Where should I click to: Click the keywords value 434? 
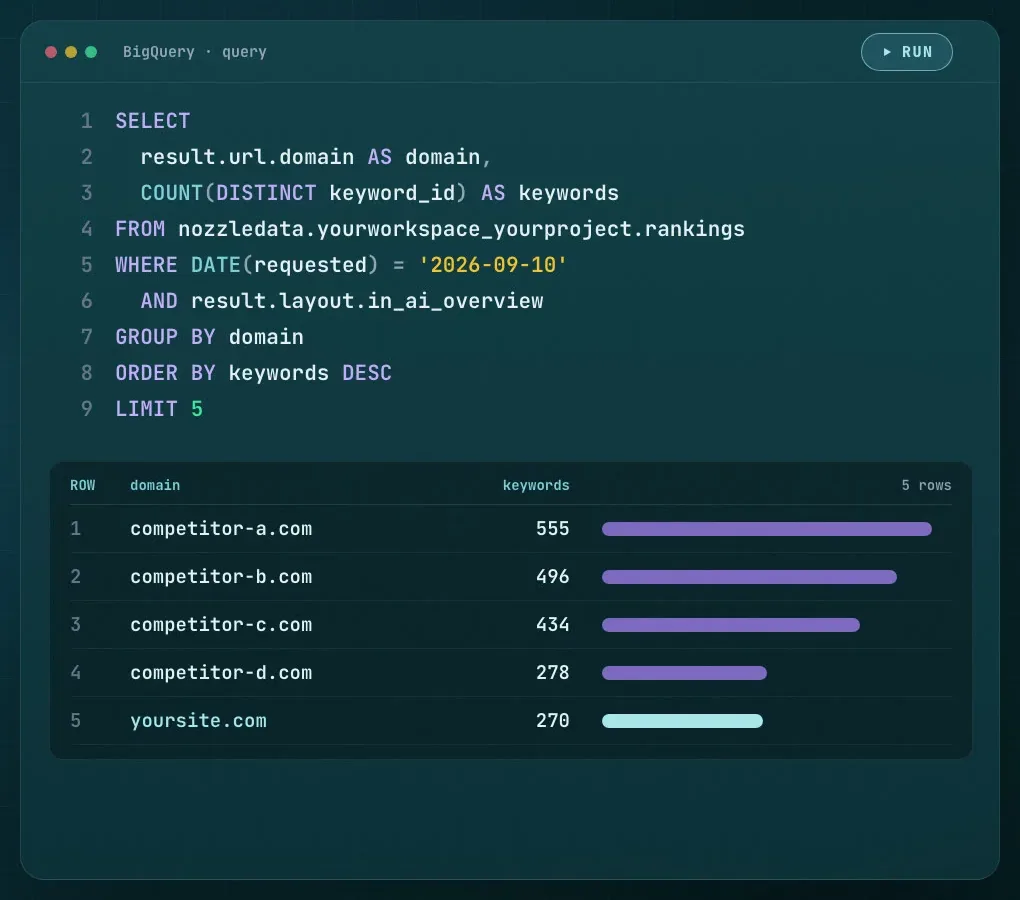pos(553,625)
